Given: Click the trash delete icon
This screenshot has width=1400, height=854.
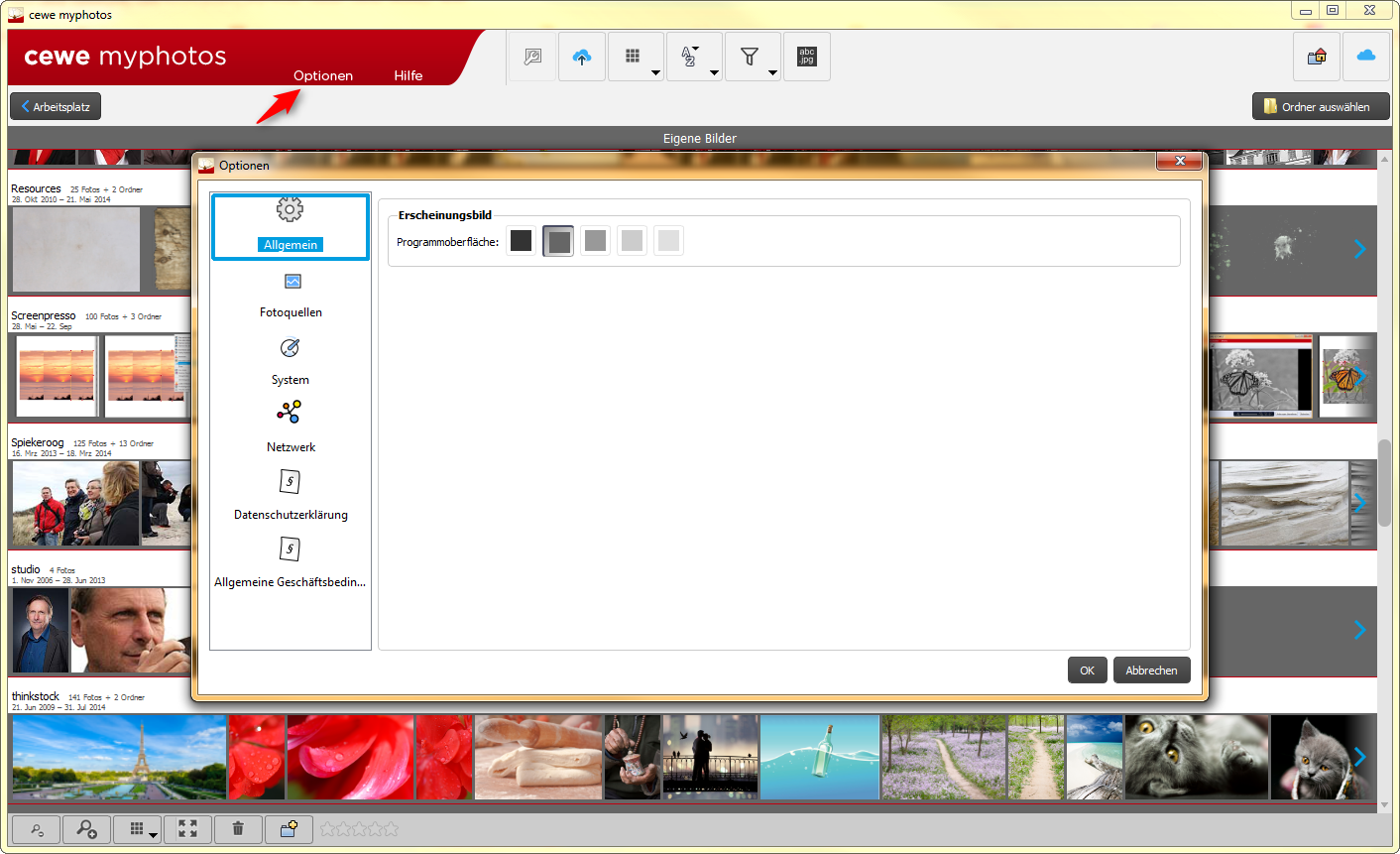Looking at the screenshot, I should [x=238, y=829].
